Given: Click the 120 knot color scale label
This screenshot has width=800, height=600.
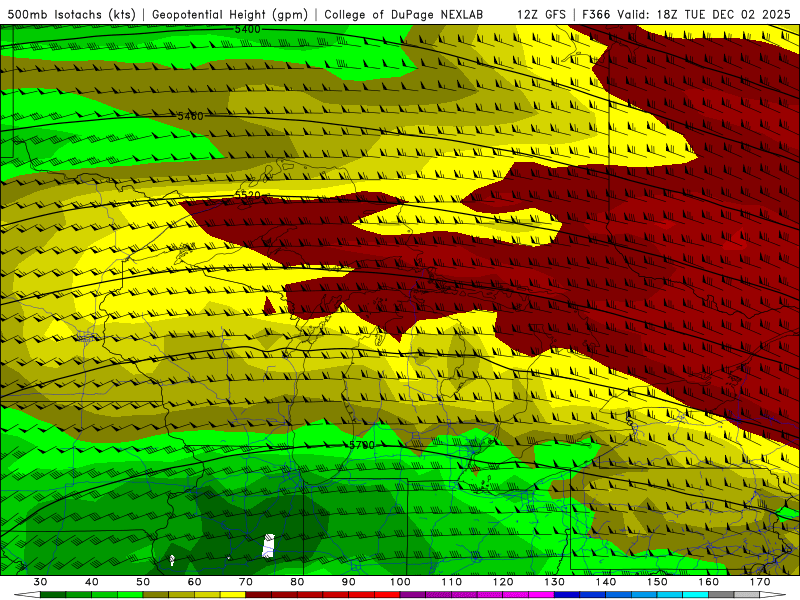Looking at the screenshot, I should (x=503, y=582).
